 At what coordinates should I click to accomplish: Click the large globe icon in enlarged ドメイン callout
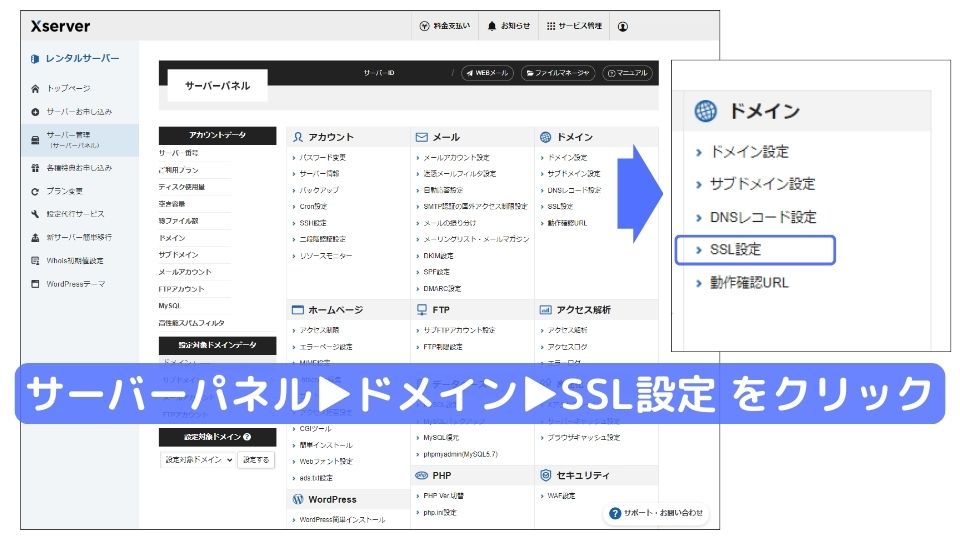coord(705,111)
